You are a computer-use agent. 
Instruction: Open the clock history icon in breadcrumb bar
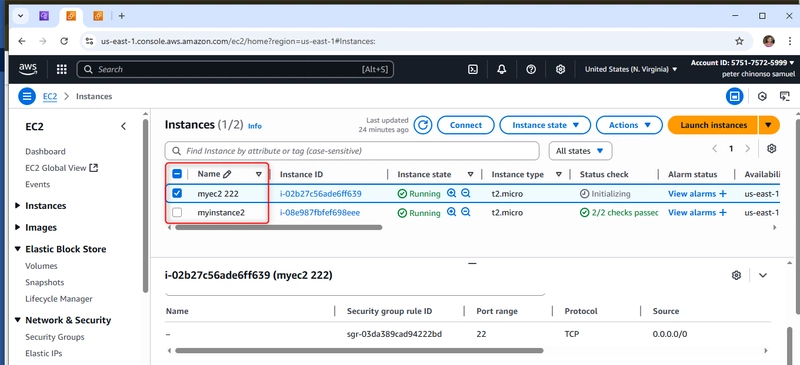coord(762,96)
